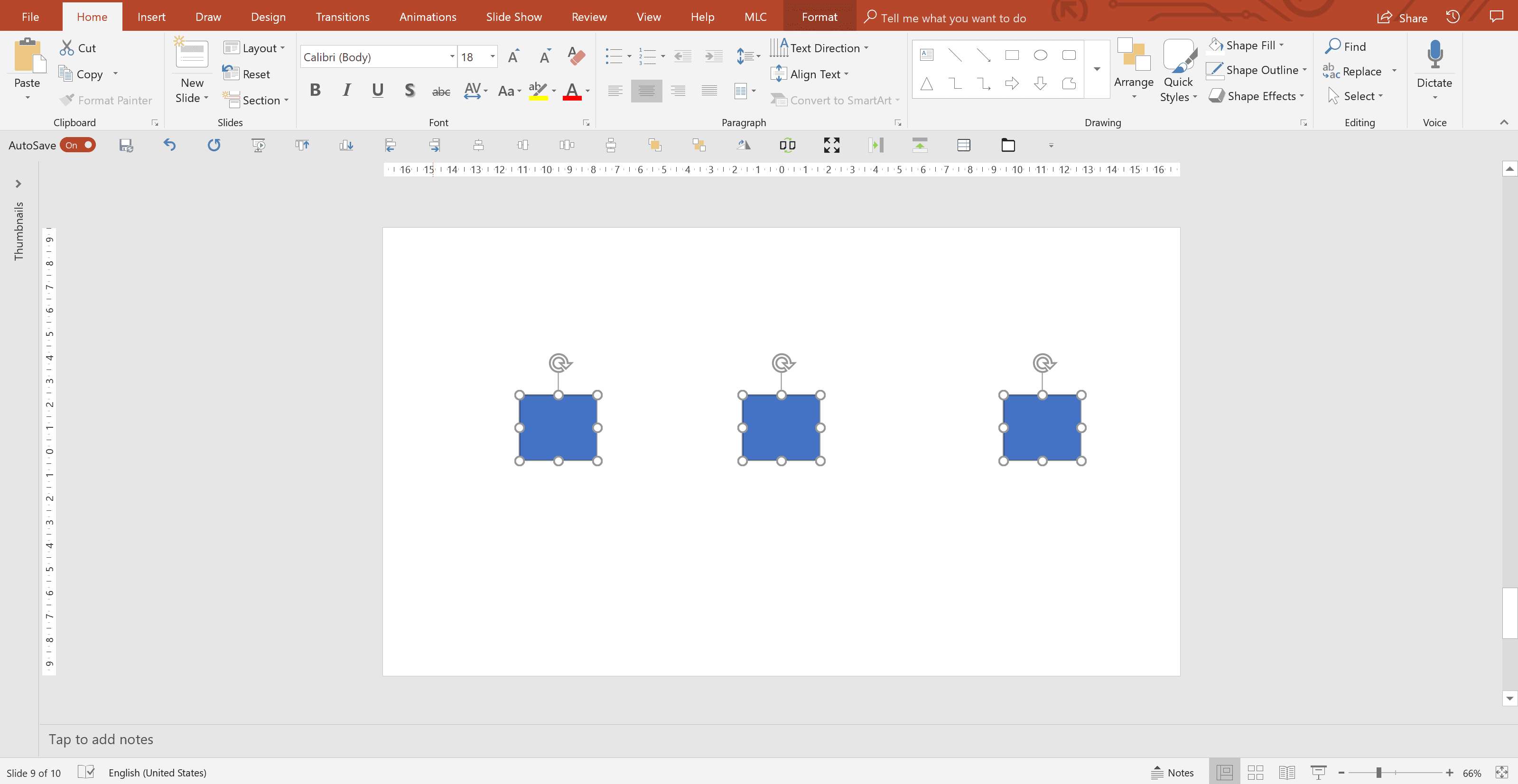Open Align Text dropdown

pos(810,74)
